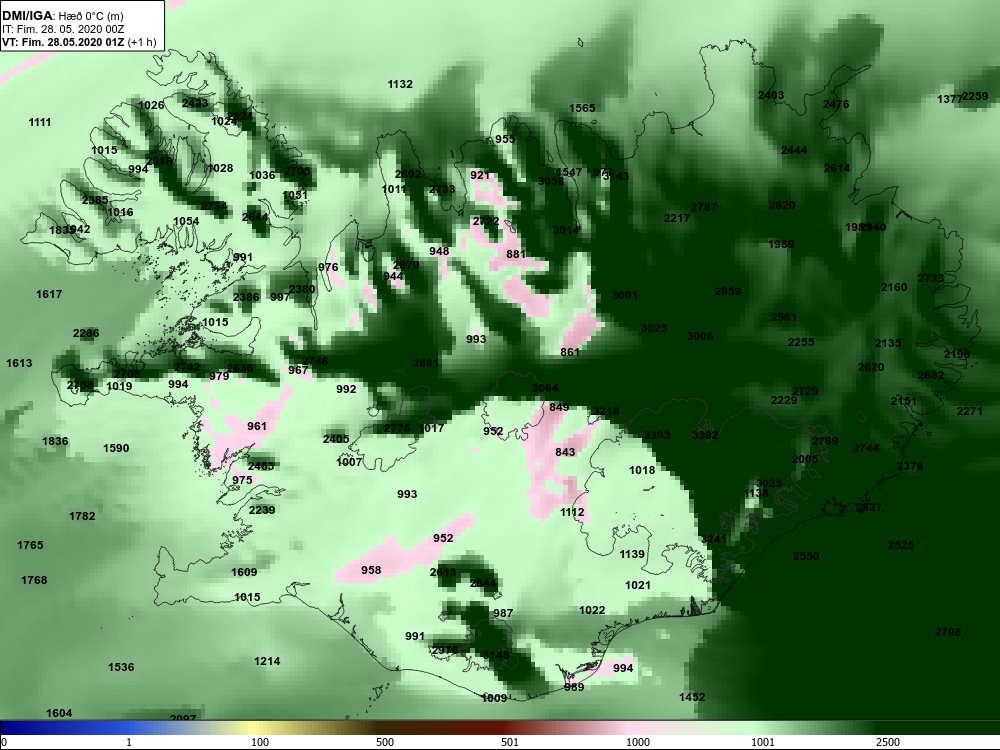Click the map value '2005'
Viewport: 1000px width, 750px height.
pos(805,459)
